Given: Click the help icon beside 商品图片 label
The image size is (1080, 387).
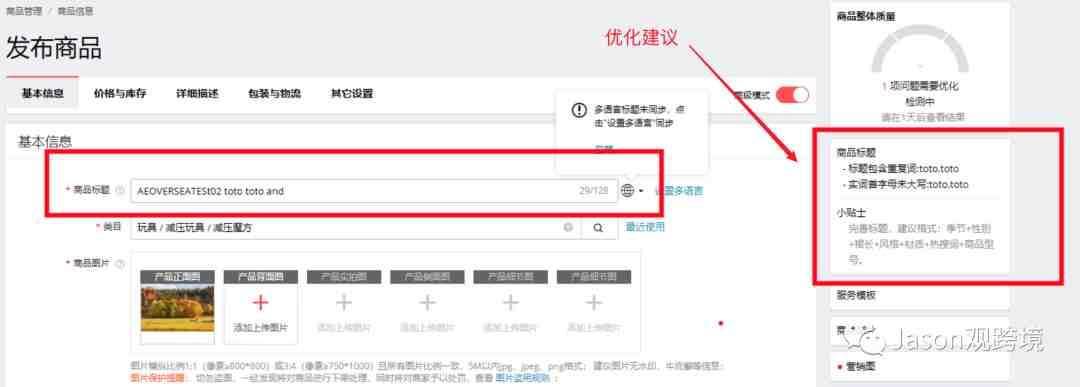Looking at the screenshot, I should coord(120,263).
